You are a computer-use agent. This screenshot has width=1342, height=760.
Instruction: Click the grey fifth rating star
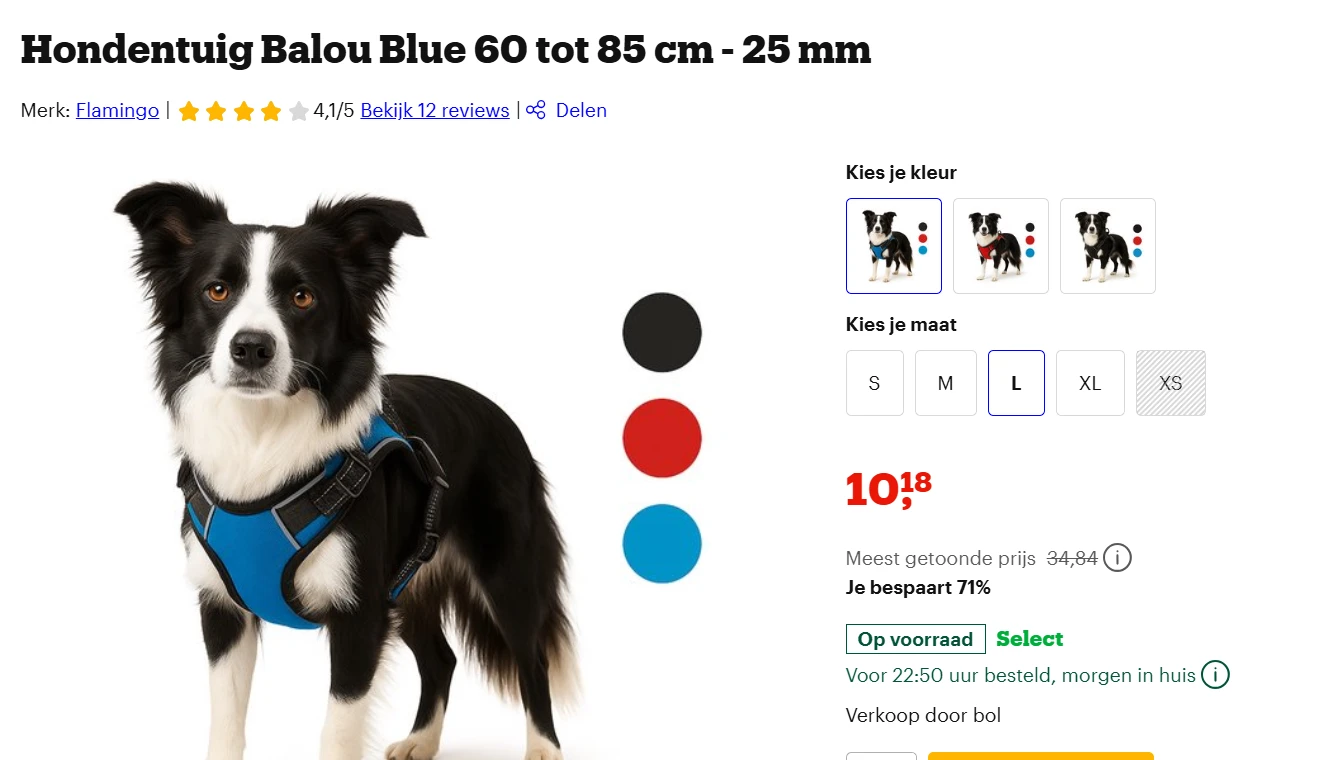point(298,111)
